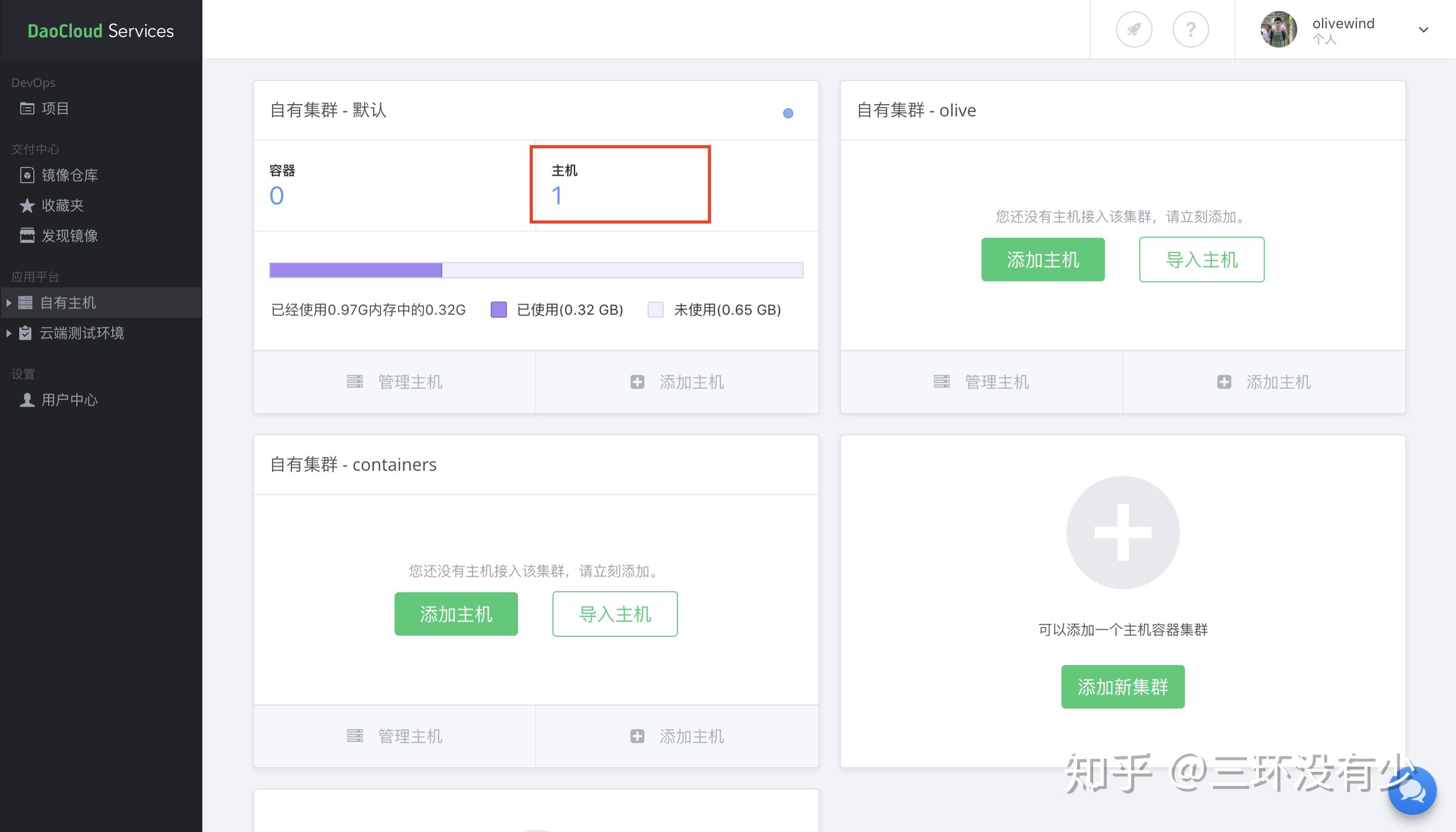Click 管理主机 under the 默认 cluster
The width and height of the screenshot is (1456, 832).
pyautogui.click(x=394, y=382)
